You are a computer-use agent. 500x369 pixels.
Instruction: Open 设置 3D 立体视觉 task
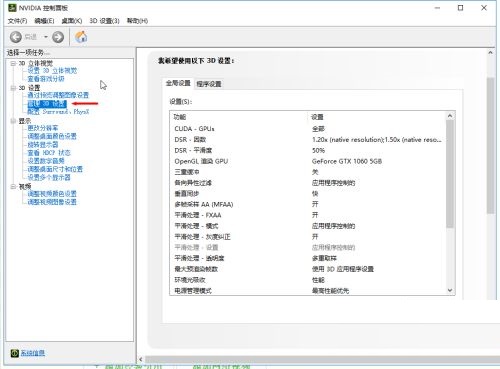[52, 71]
